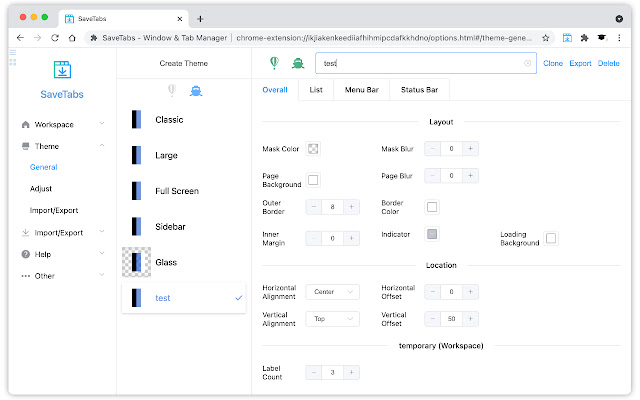The width and height of the screenshot is (640, 400).
Task: Go forward with the forward arrow
Action: point(38,38)
